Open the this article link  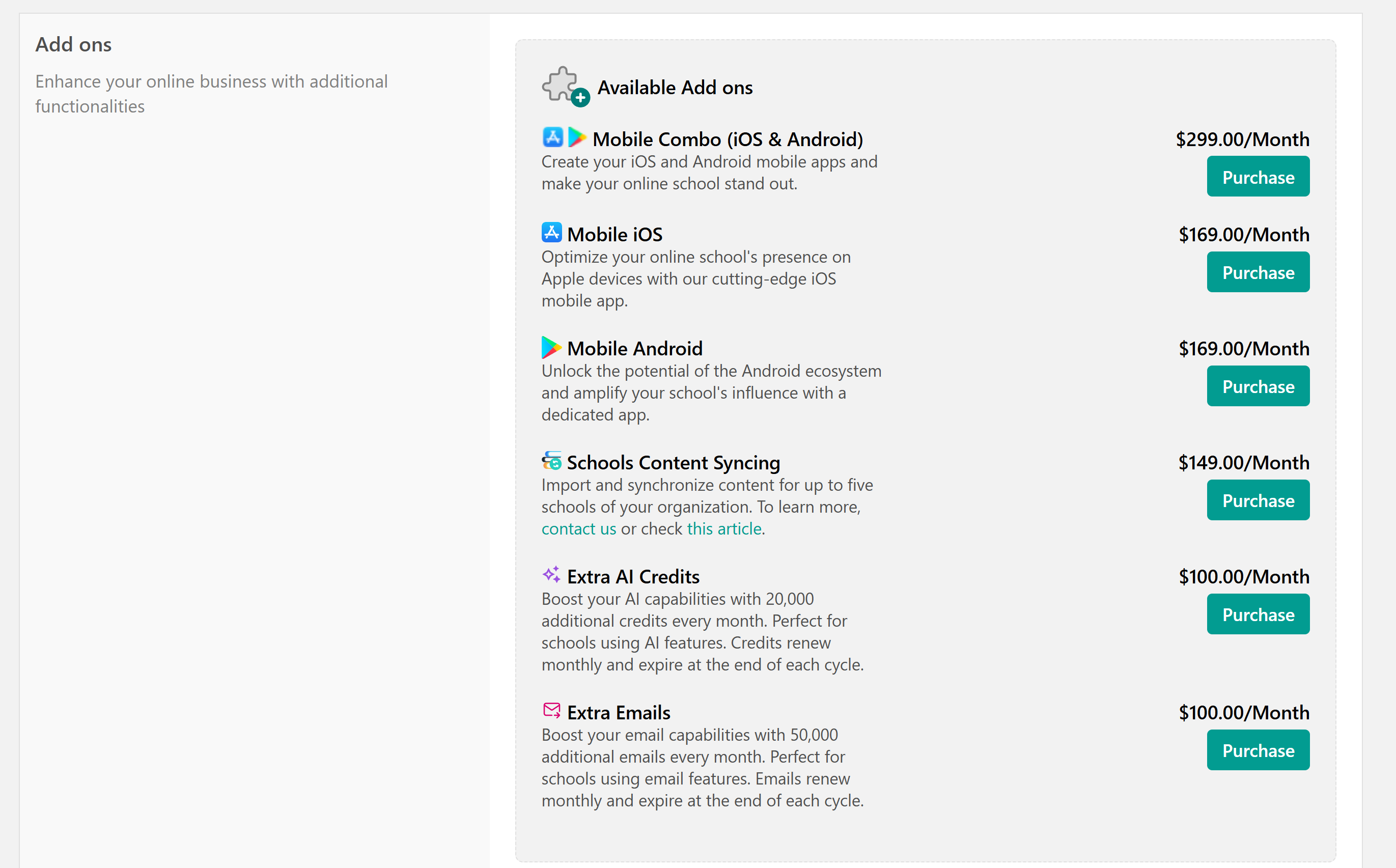point(724,529)
